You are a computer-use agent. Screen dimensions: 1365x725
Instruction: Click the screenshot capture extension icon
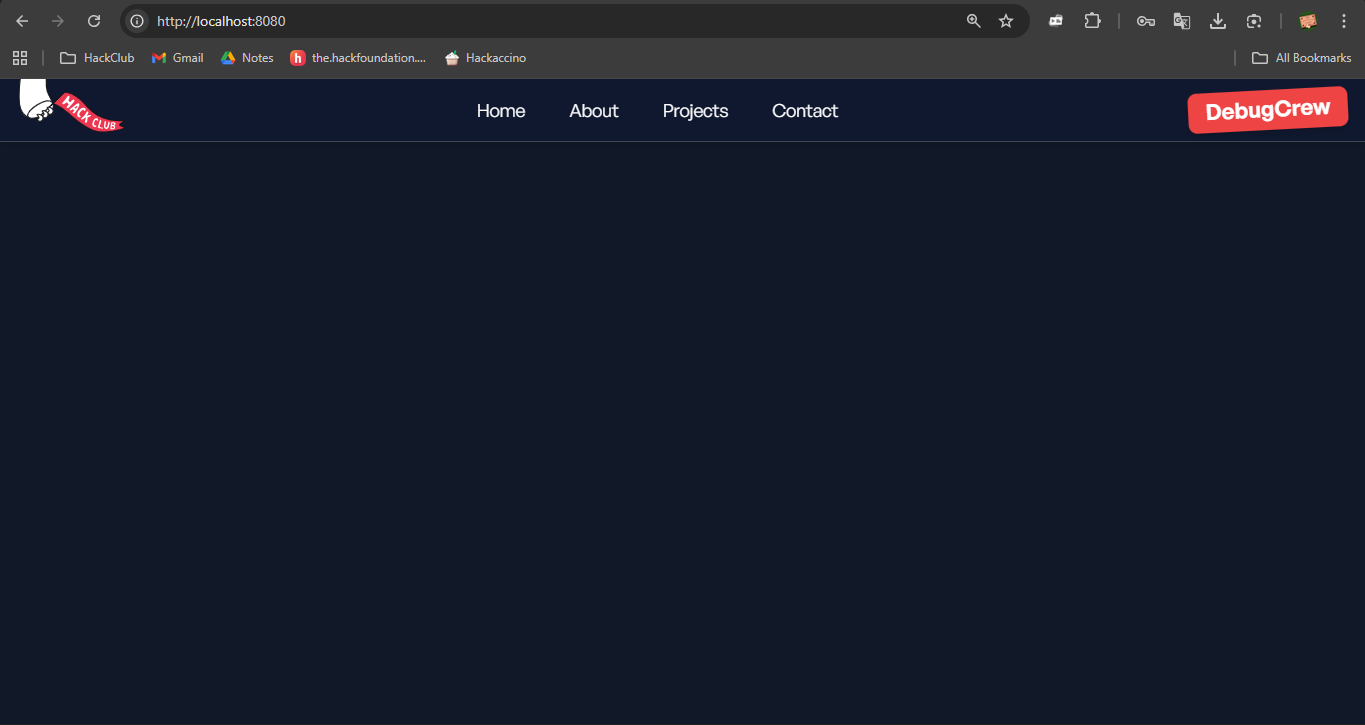(1254, 21)
